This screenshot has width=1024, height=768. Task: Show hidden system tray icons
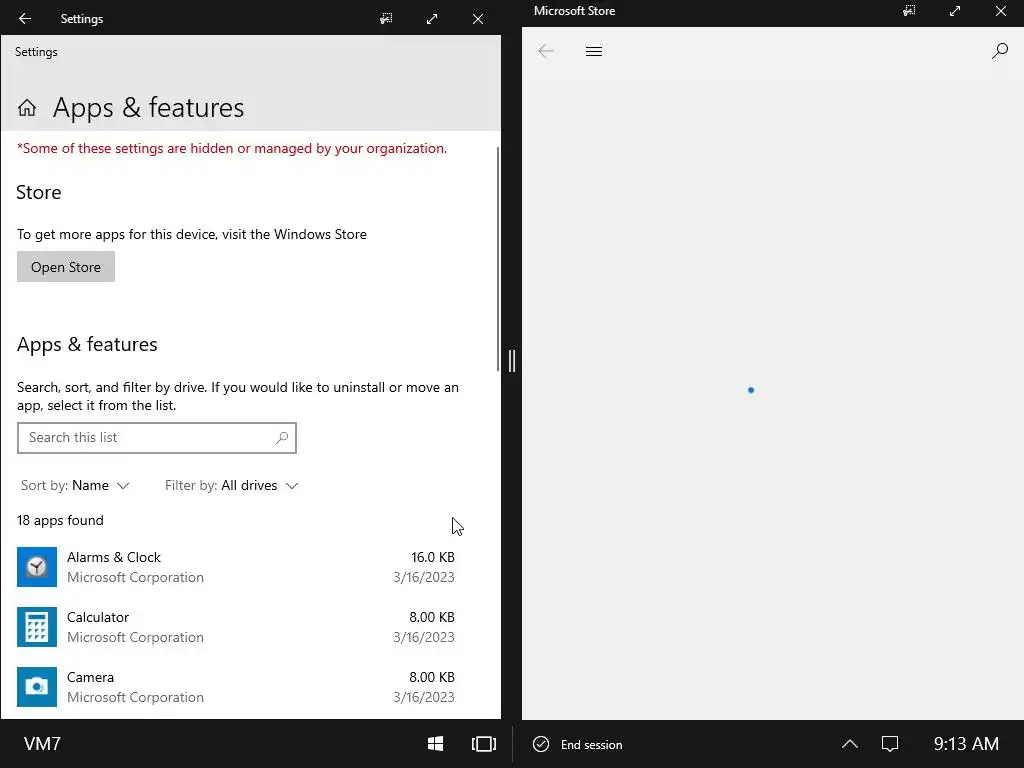[x=850, y=744]
